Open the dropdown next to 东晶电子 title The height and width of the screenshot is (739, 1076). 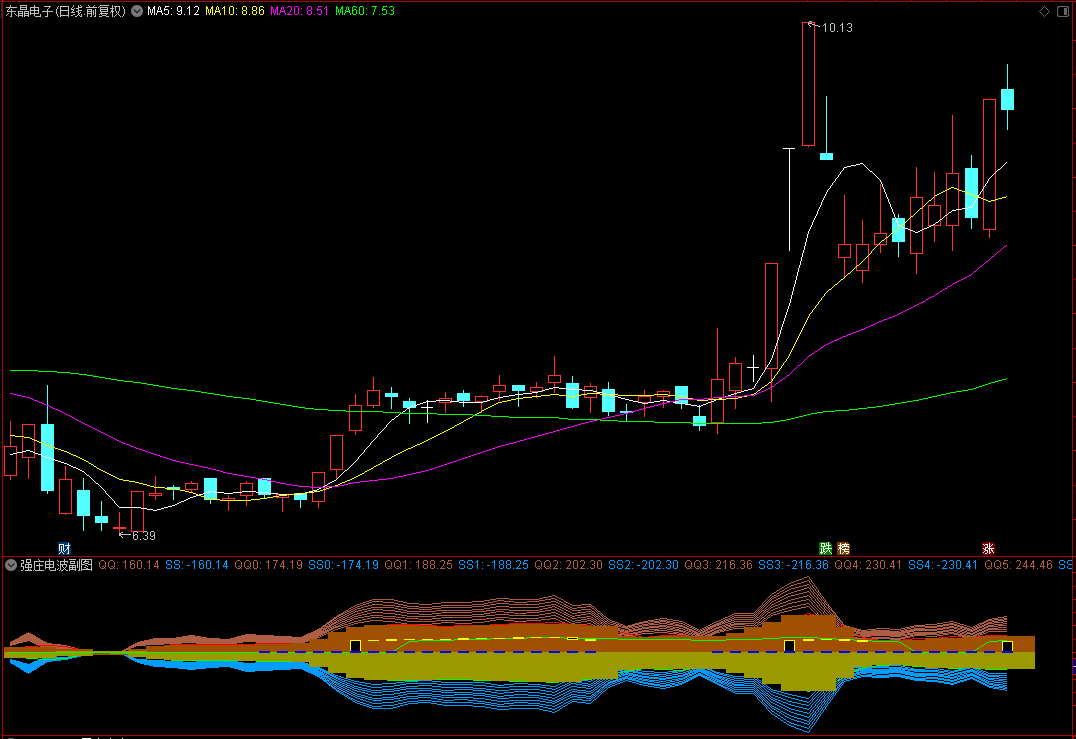[x=137, y=11]
